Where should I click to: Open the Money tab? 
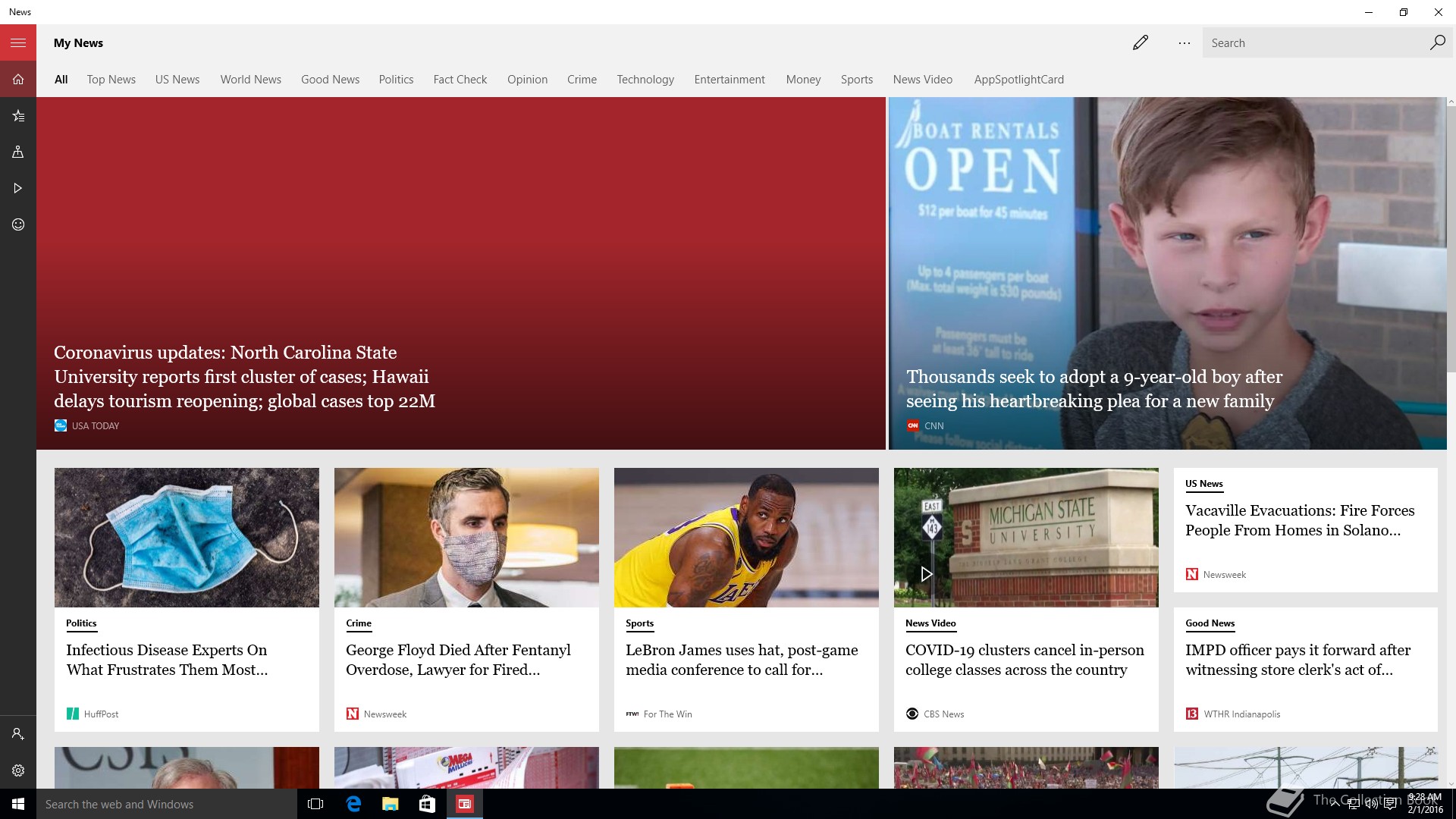804,80
